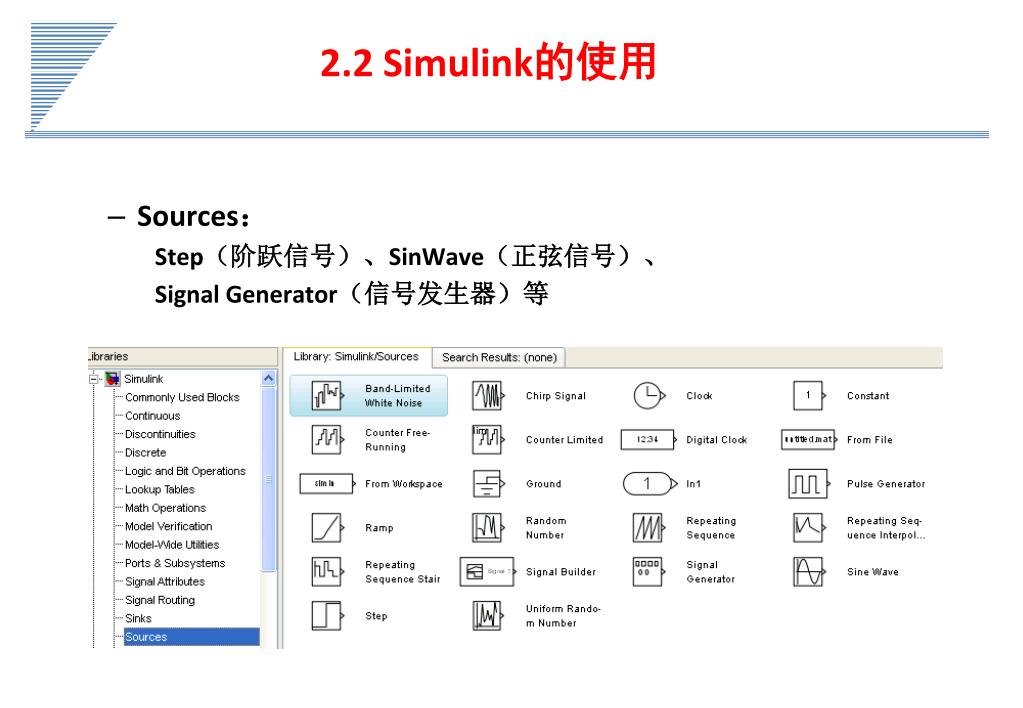This screenshot has width=1023, height=708.
Task: Select Signal Attributes library
Action: 164,581
